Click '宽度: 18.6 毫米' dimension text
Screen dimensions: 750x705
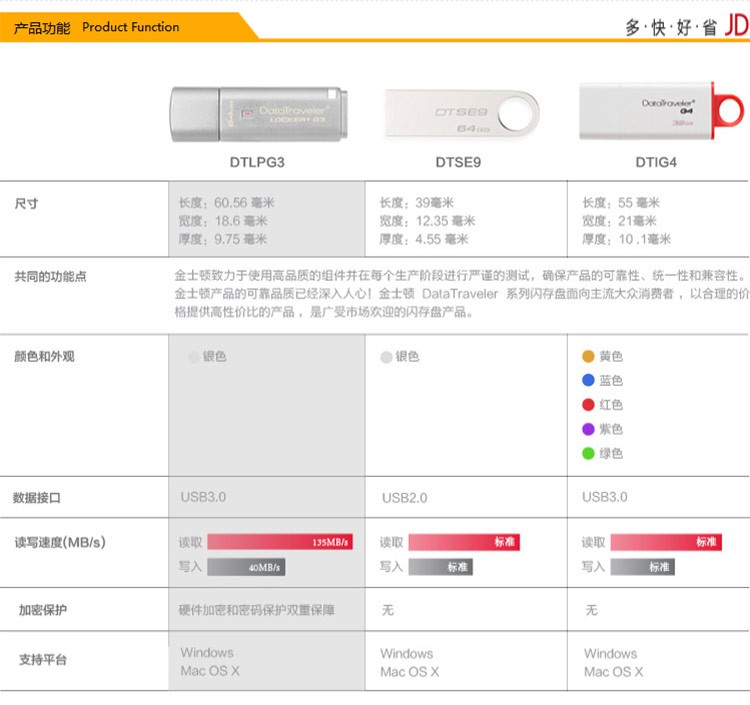pos(223,221)
